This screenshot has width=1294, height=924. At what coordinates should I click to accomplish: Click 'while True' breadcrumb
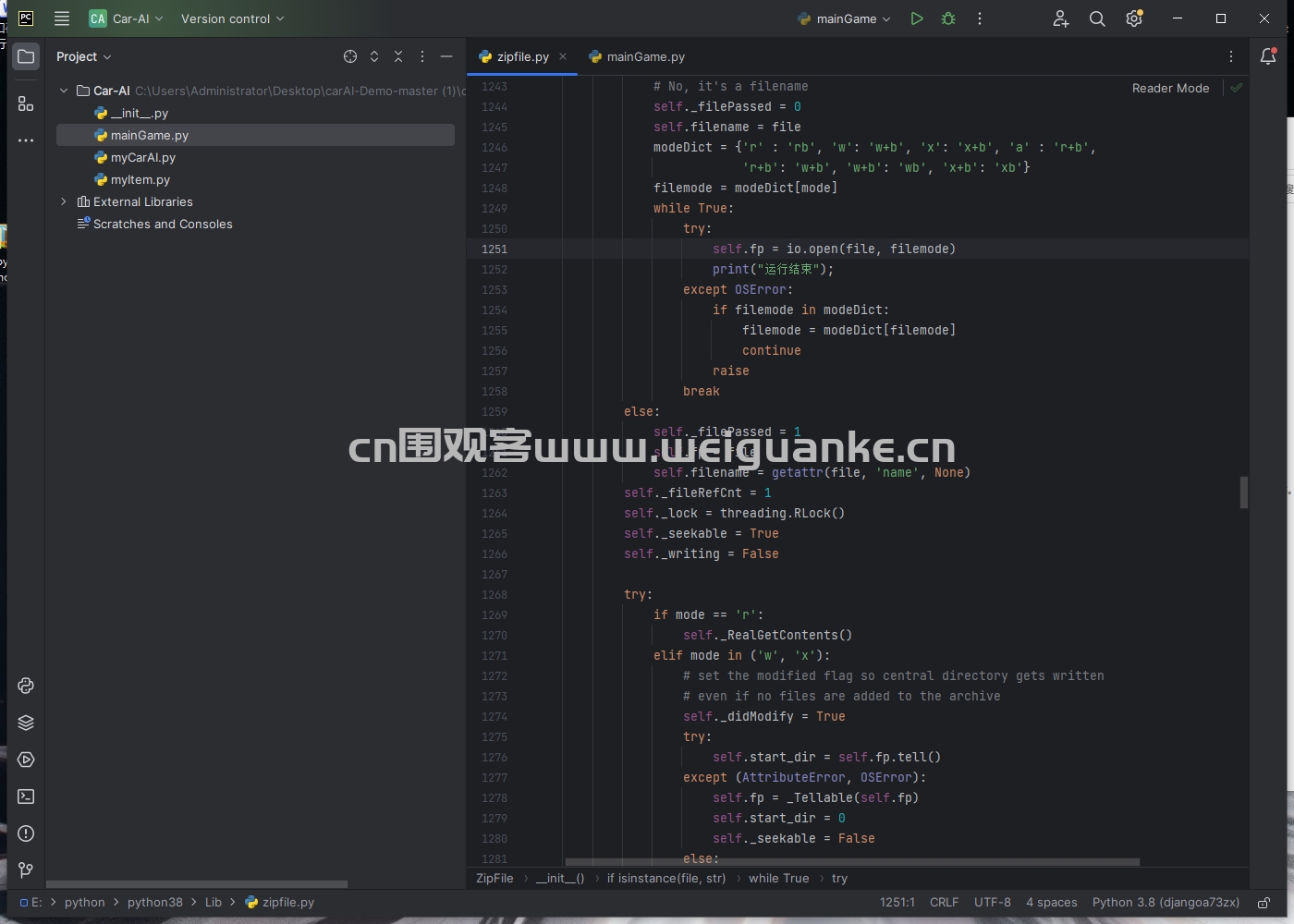pyautogui.click(x=778, y=878)
